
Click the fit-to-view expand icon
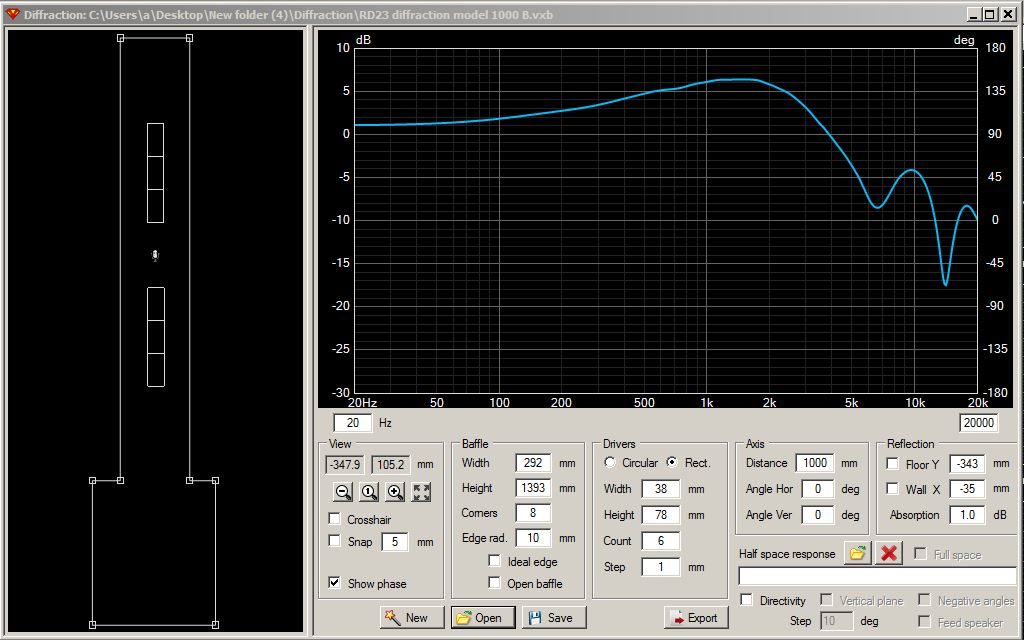click(x=421, y=492)
